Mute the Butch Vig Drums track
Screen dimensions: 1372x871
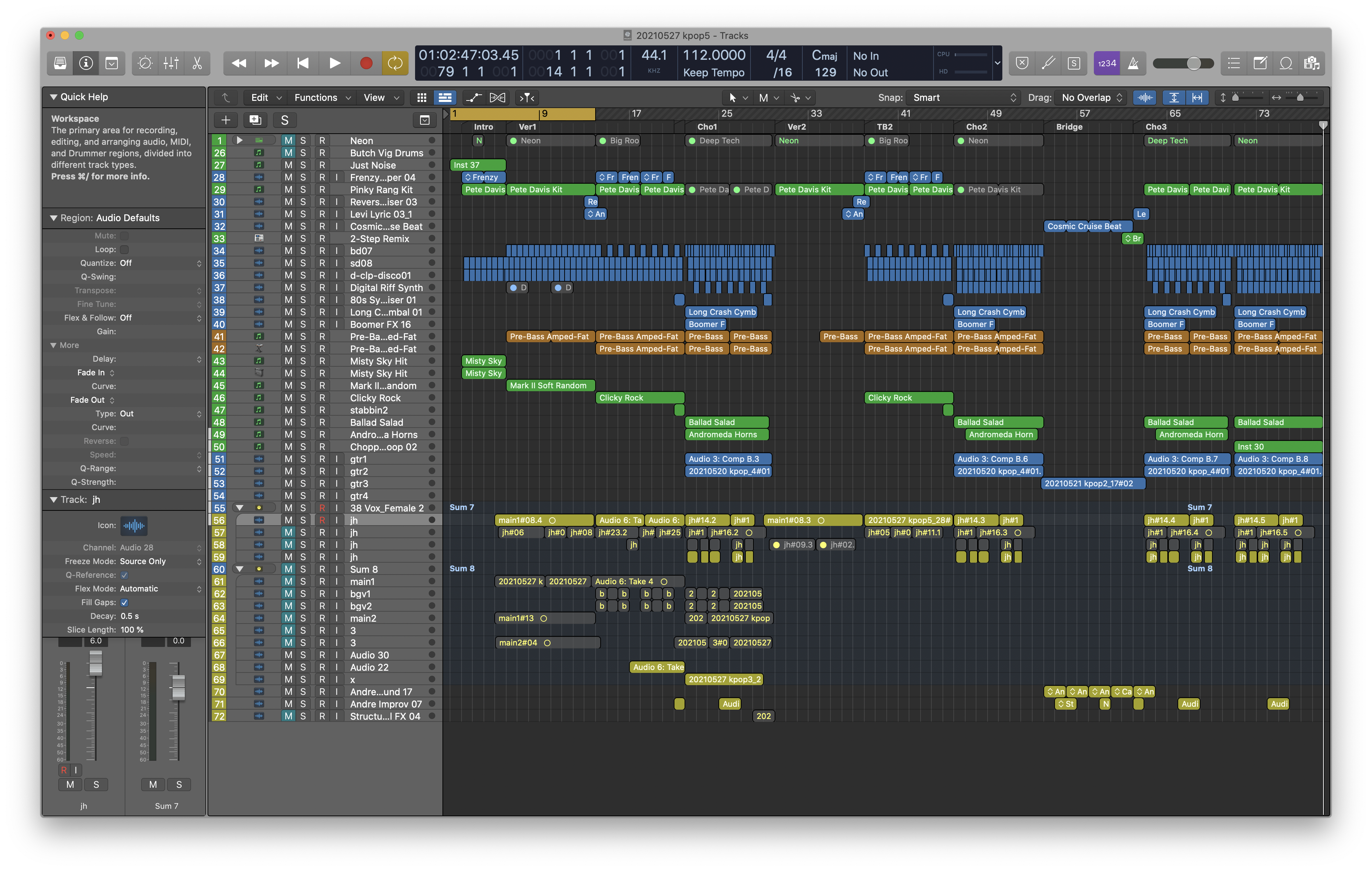(x=288, y=153)
